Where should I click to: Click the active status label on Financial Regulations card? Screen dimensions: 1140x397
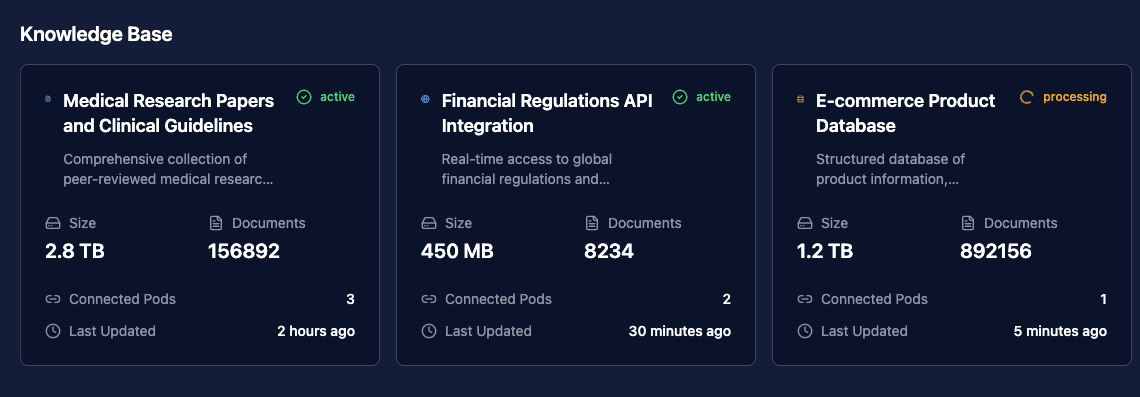coord(713,97)
